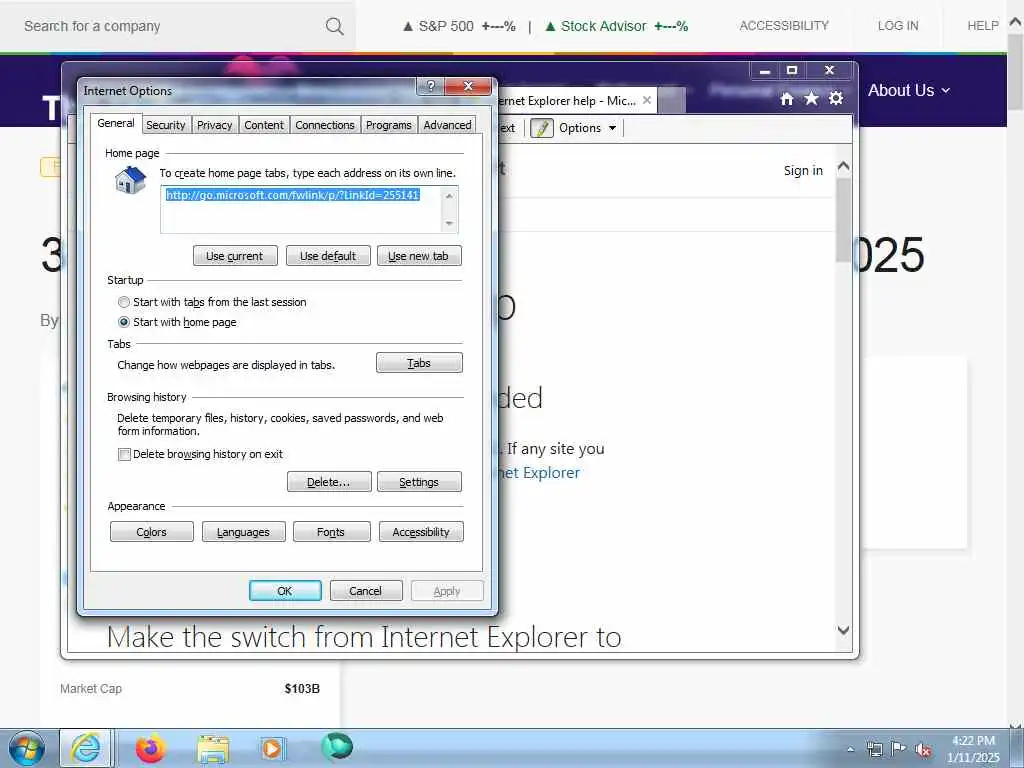The image size is (1024, 768).
Task: Open the media player icon on the taskbar
Action: [272, 748]
